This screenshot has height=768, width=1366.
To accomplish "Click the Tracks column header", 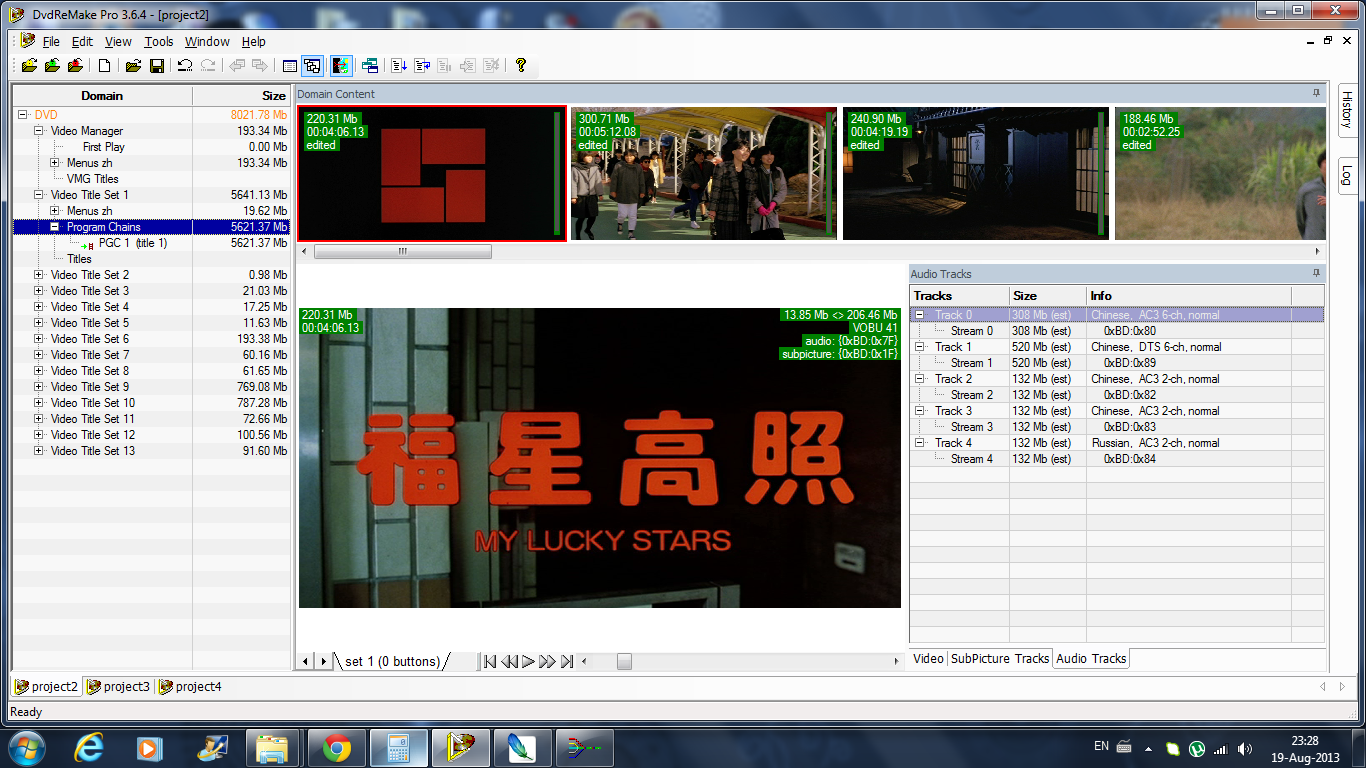I will (x=959, y=296).
